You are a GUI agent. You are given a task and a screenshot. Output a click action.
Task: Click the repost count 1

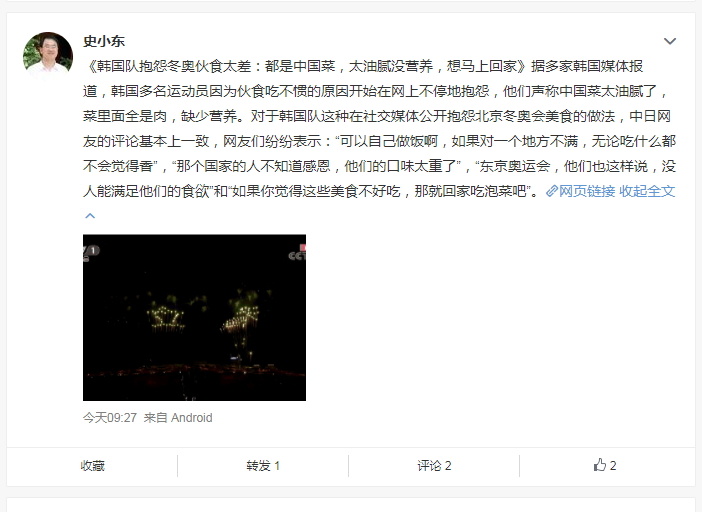click(x=277, y=466)
